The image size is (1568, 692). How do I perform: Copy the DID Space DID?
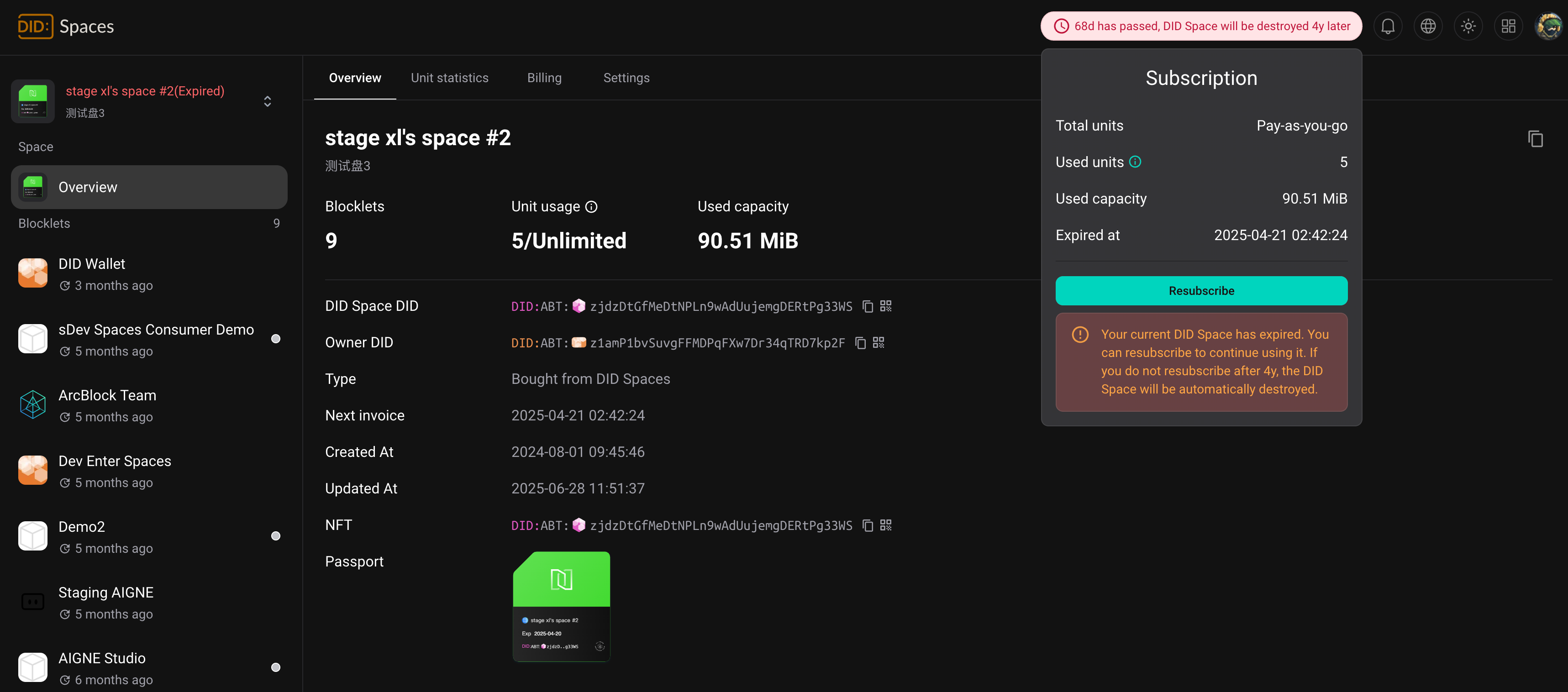pyautogui.click(x=868, y=306)
